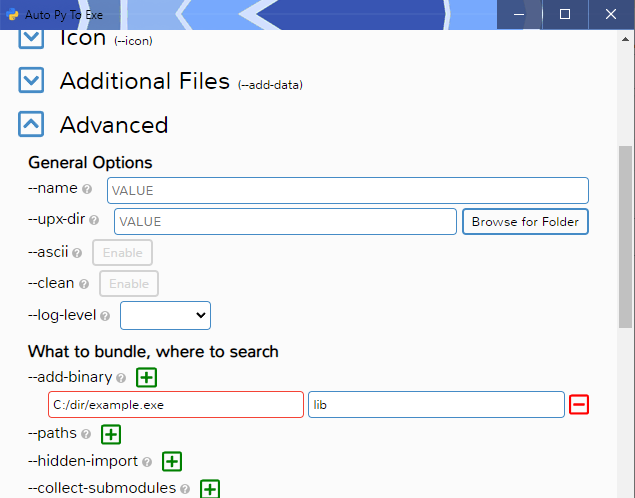Click the 'What to bundle, where to search' heading
The width and height of the screenshot is (635, 498).
pyautogui.click(x=153, y=351)
